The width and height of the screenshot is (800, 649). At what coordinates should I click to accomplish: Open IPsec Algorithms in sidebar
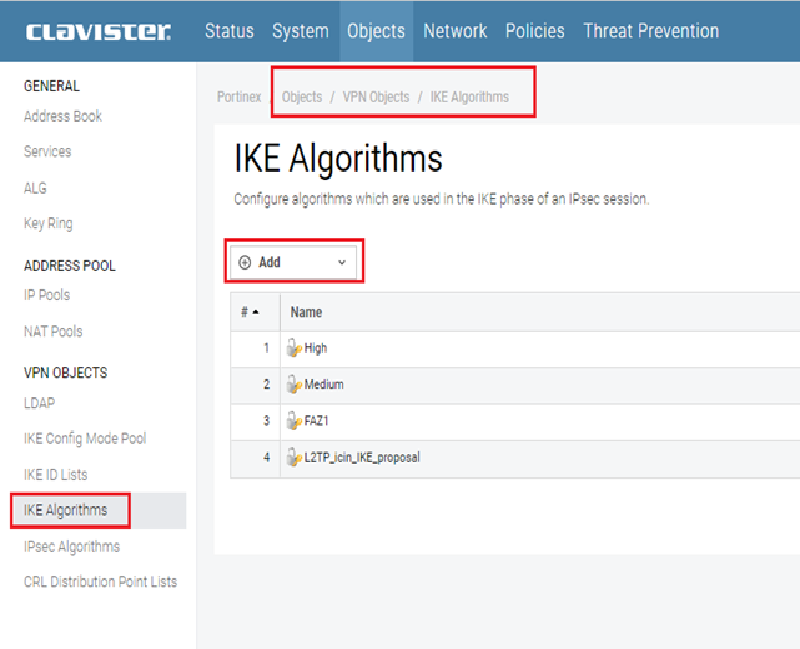click(72, 546)
